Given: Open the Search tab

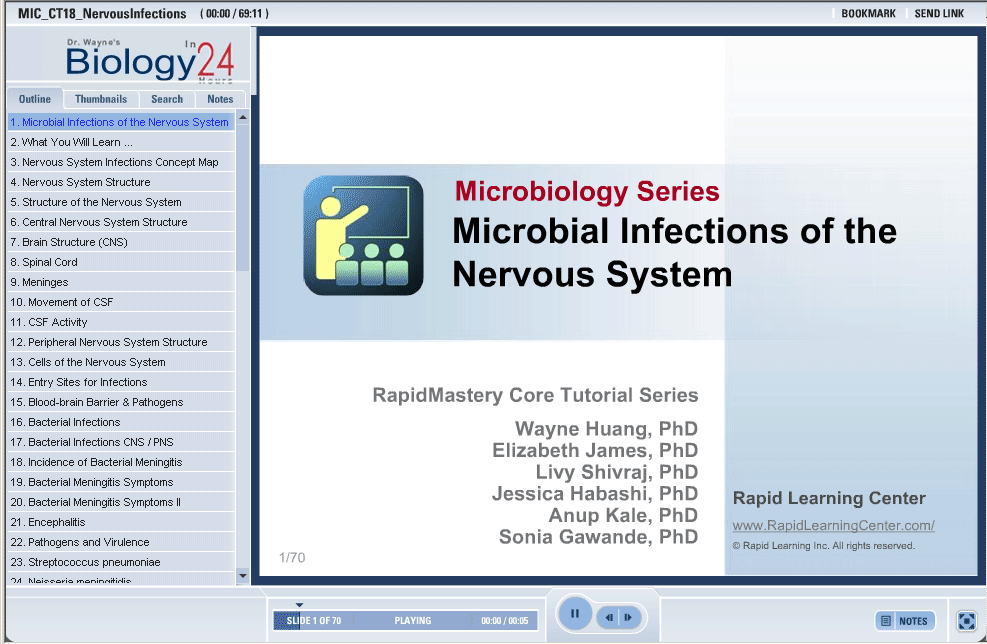Looking at the screenshot, I should pos(167,99).
